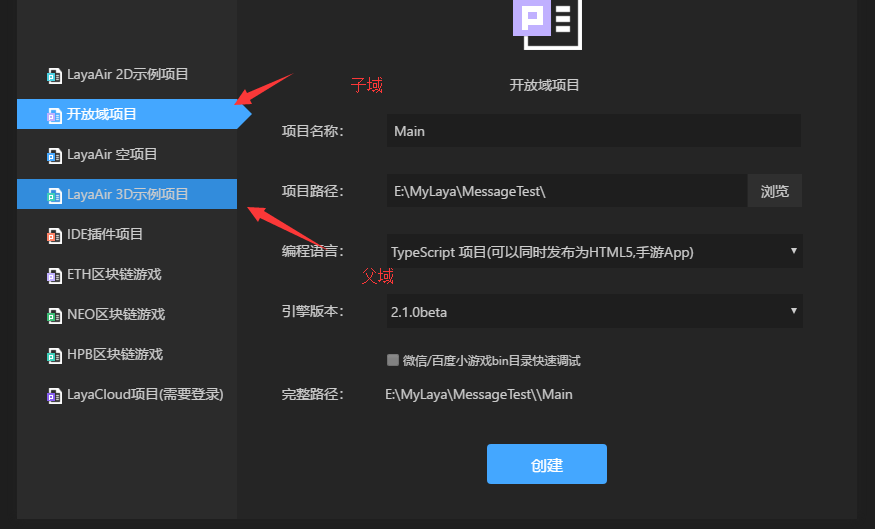Click the 引擎版本: label
The width and height of the screenshot is (875, 529).
tap(312, 311)
